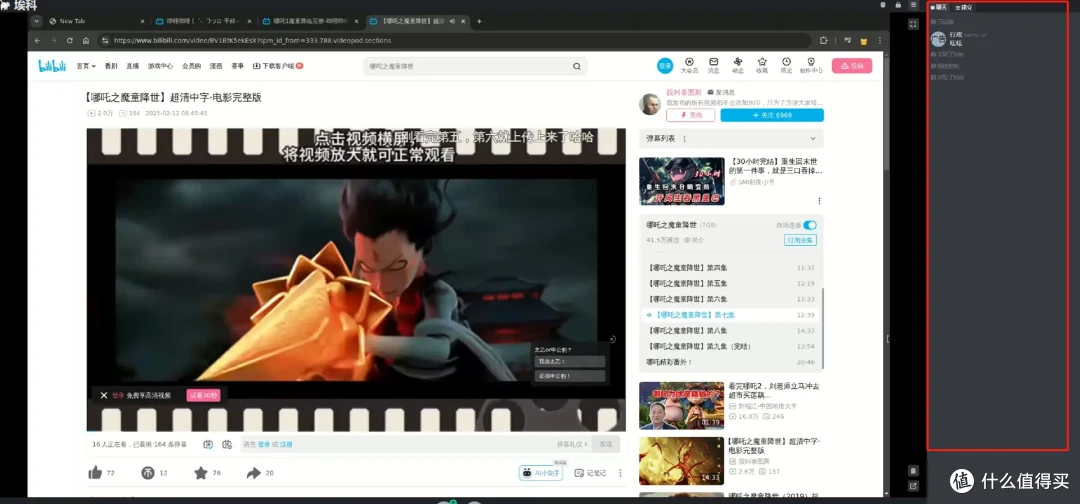Select 我选太乙 vote option
Image resolution: width=1080 pixels, height=504 pixels.
pyautogui.click(x=571, y=361)
